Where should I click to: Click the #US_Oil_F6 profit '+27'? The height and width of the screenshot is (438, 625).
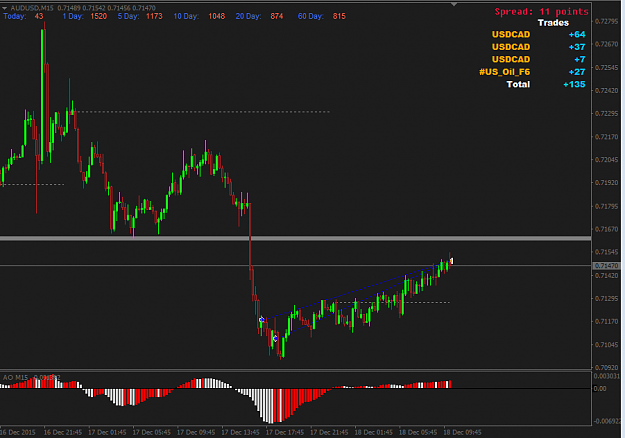tap(577, 72)
